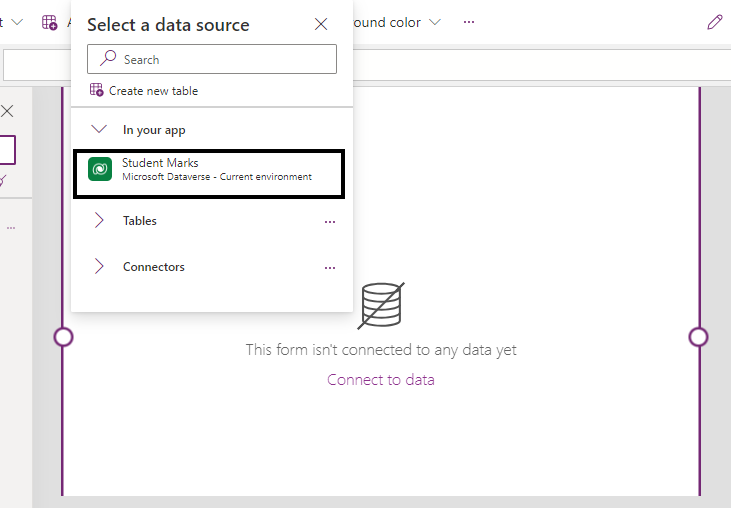731x508 pixels.
Task: Click the Create new table icon
Action: click(97, 91)
